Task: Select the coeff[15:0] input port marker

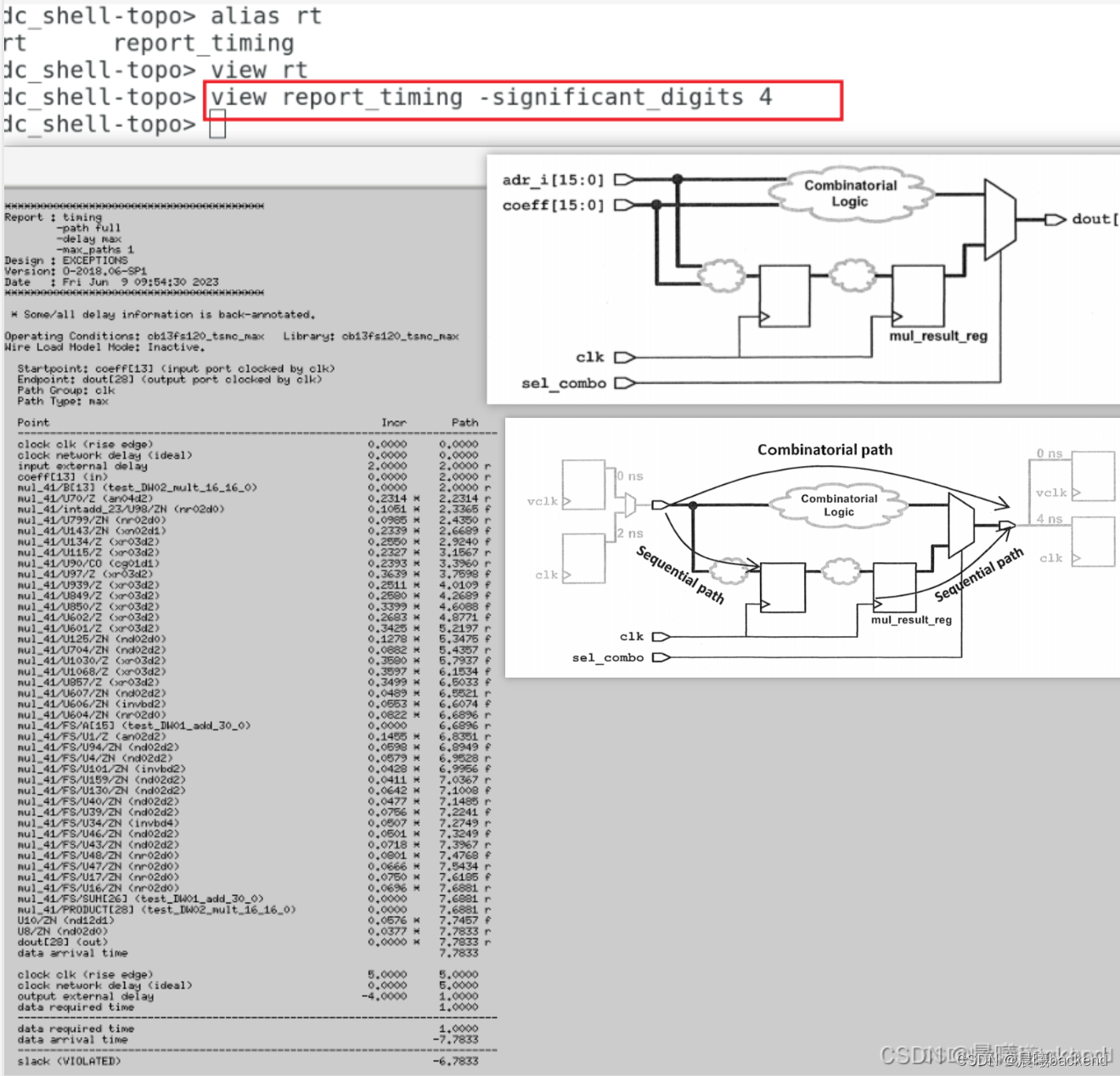Action: click(x=622, y=205)
